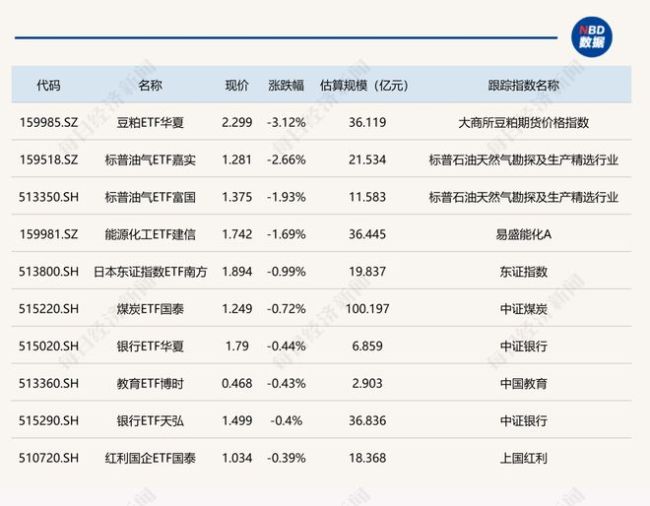Select code 159985.SZ
Screen dimensions: 650x506
click(x=49, y=123)
